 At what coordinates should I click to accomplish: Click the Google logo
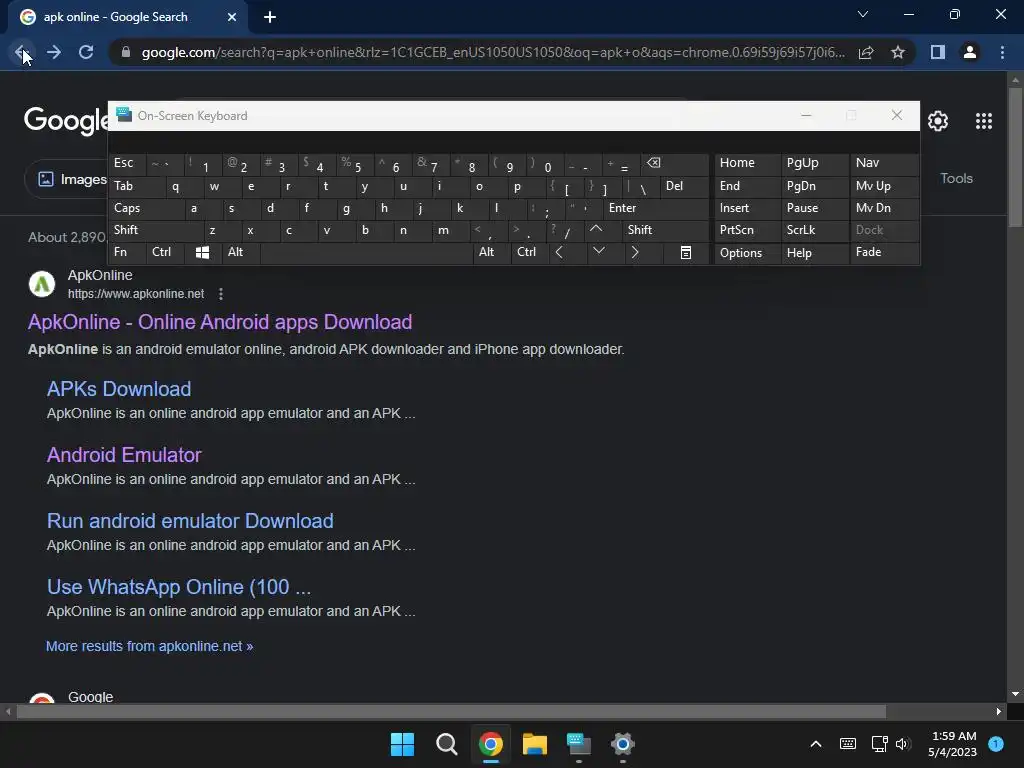coord(66,120)
